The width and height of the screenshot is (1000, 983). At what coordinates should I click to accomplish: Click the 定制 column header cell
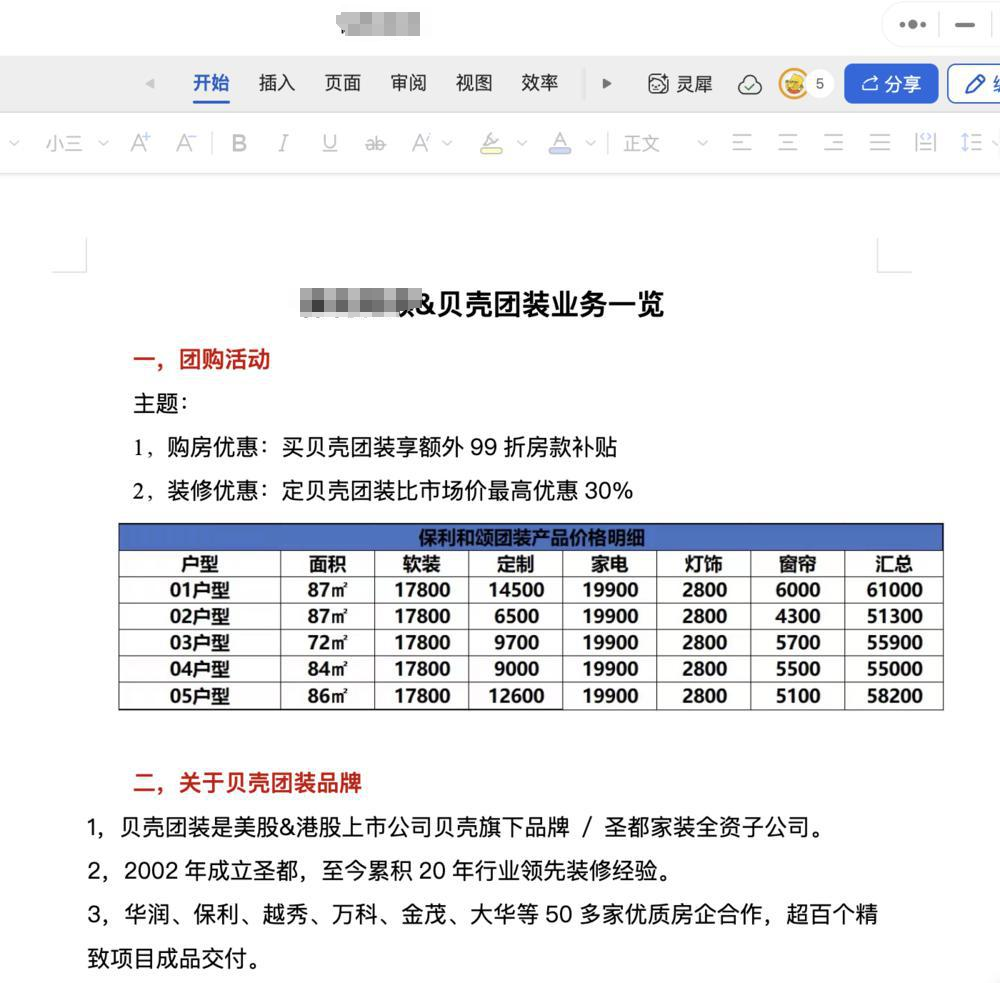point(515,564)
